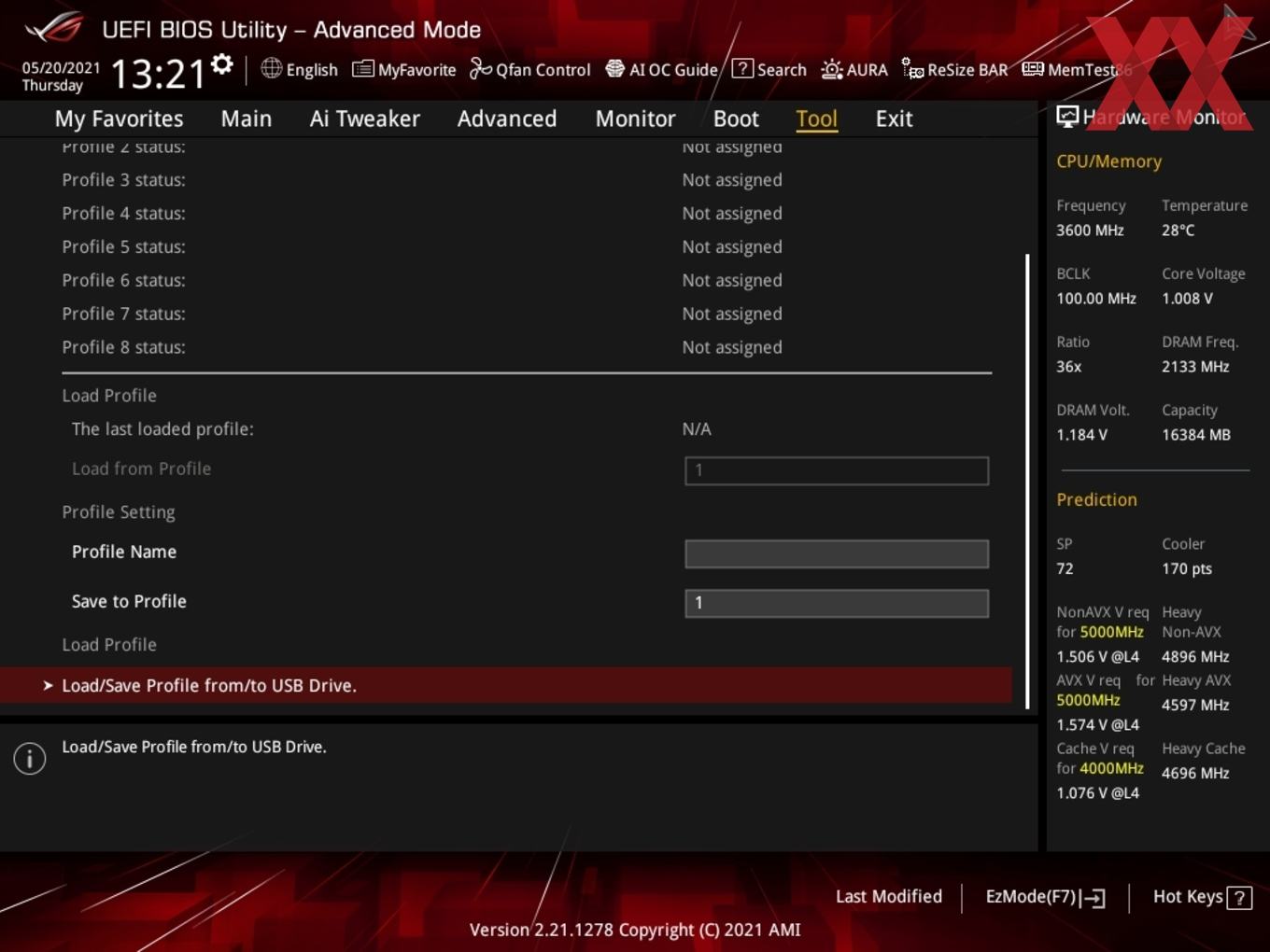Click the vertical scrollbar of the profile list
Screen dimensions: 1270x952
tap(1027, 481)
